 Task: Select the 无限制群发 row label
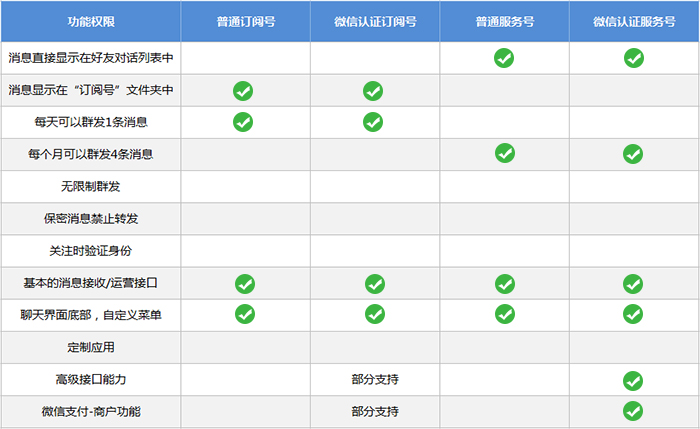click(x=91, y=186)
